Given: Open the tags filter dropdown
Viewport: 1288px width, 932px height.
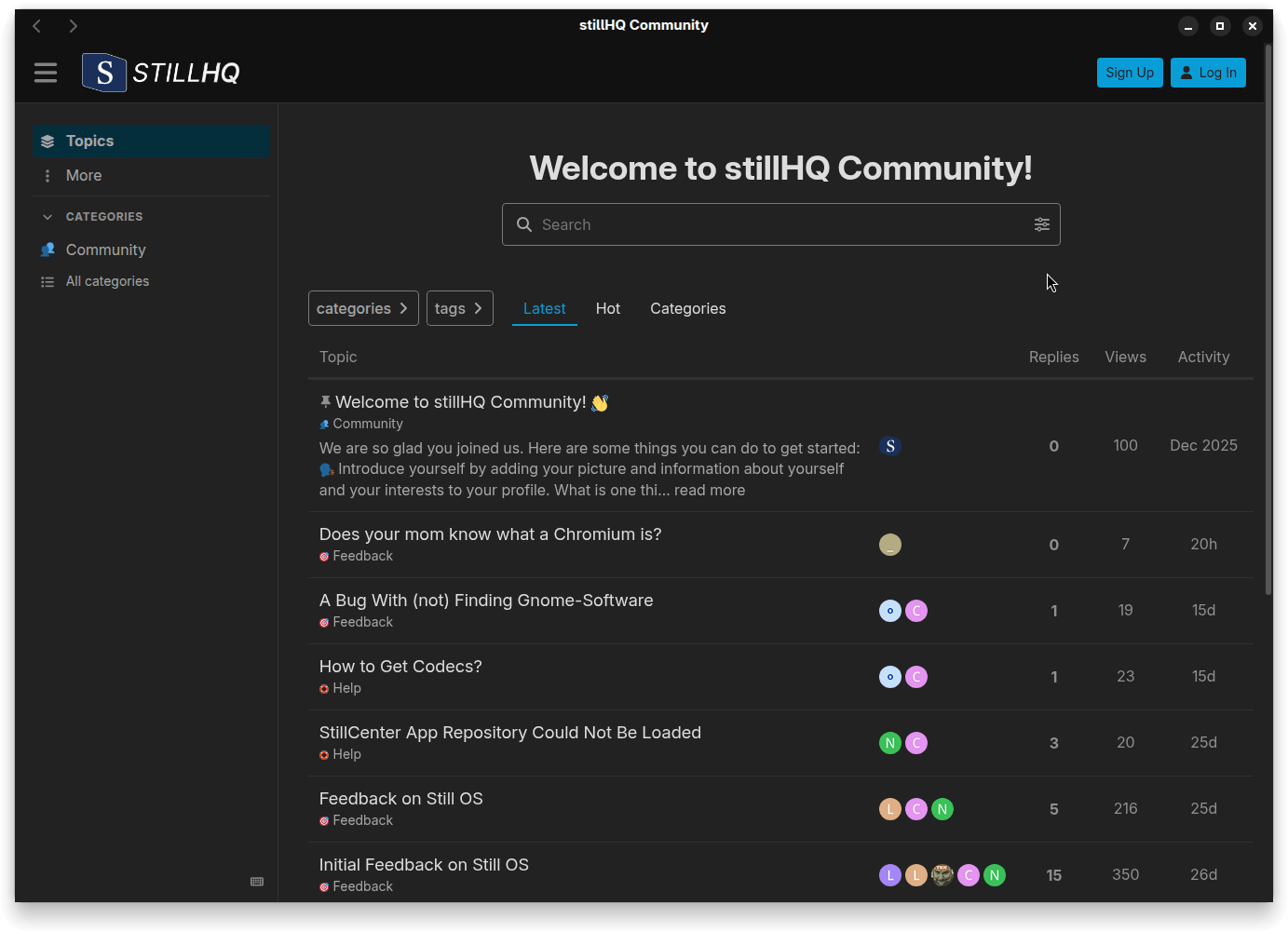Looking at the screenshot, I should (460, 308).
